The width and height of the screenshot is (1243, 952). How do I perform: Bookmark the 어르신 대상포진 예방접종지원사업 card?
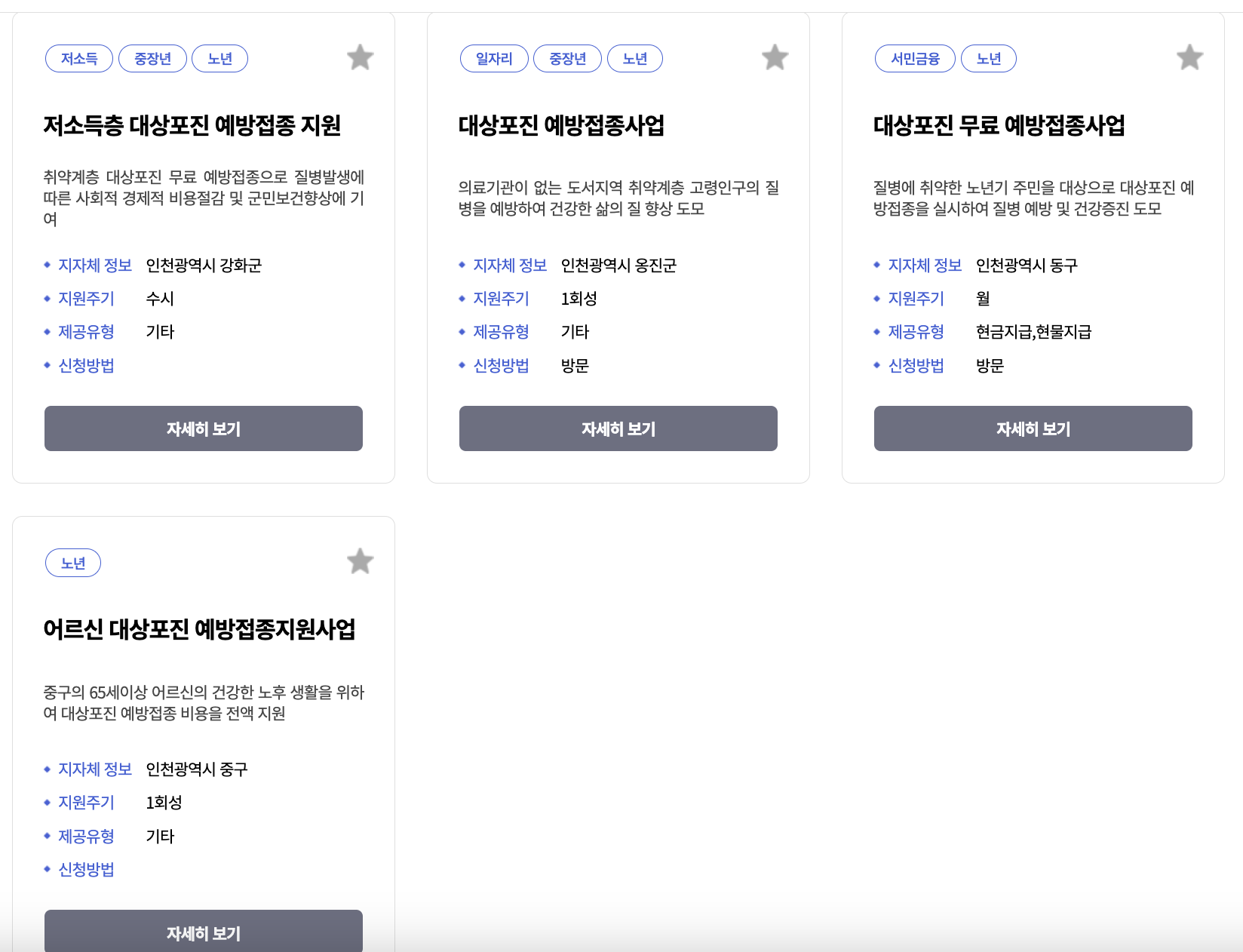click(360, 561)
